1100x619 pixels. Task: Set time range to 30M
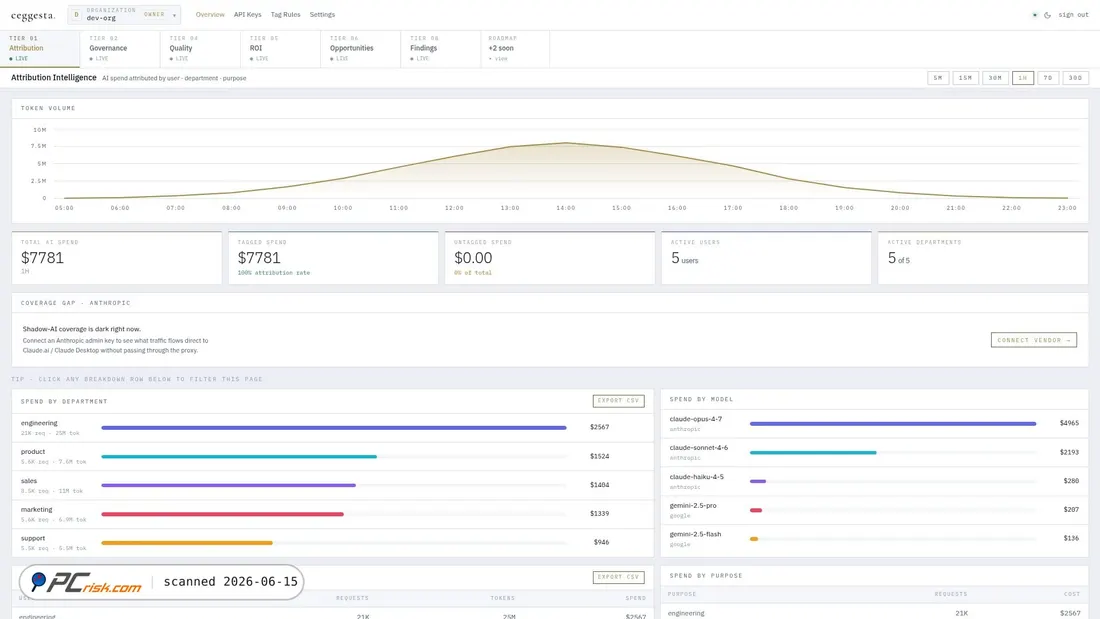tap(995, 78)
